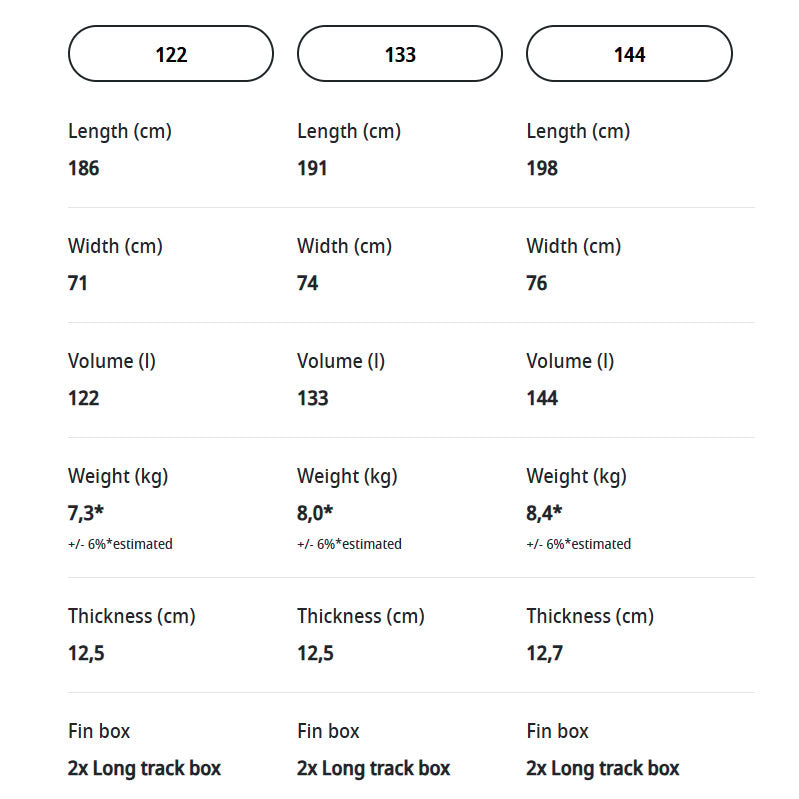The image size is (799, 799).
Task: Click the 198 length value
Action: pyautogui.click(x=542, y=168)
